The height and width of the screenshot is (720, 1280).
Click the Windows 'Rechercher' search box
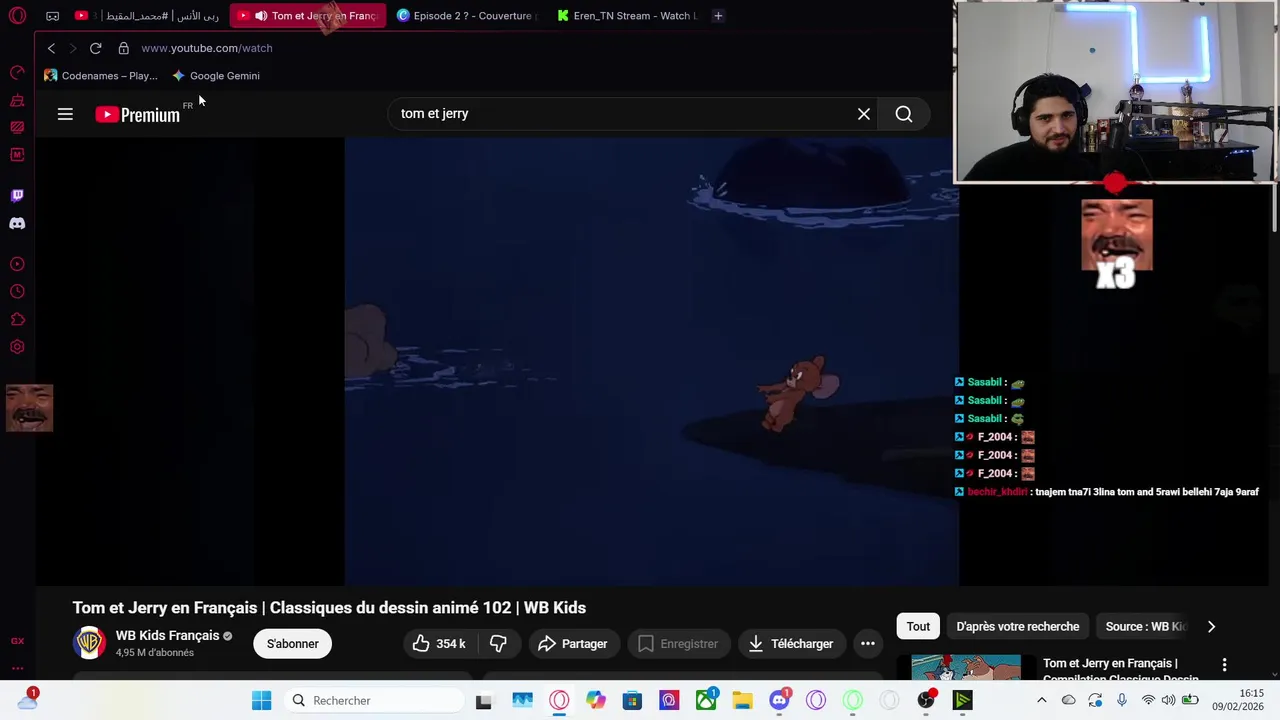click(374, 701)
